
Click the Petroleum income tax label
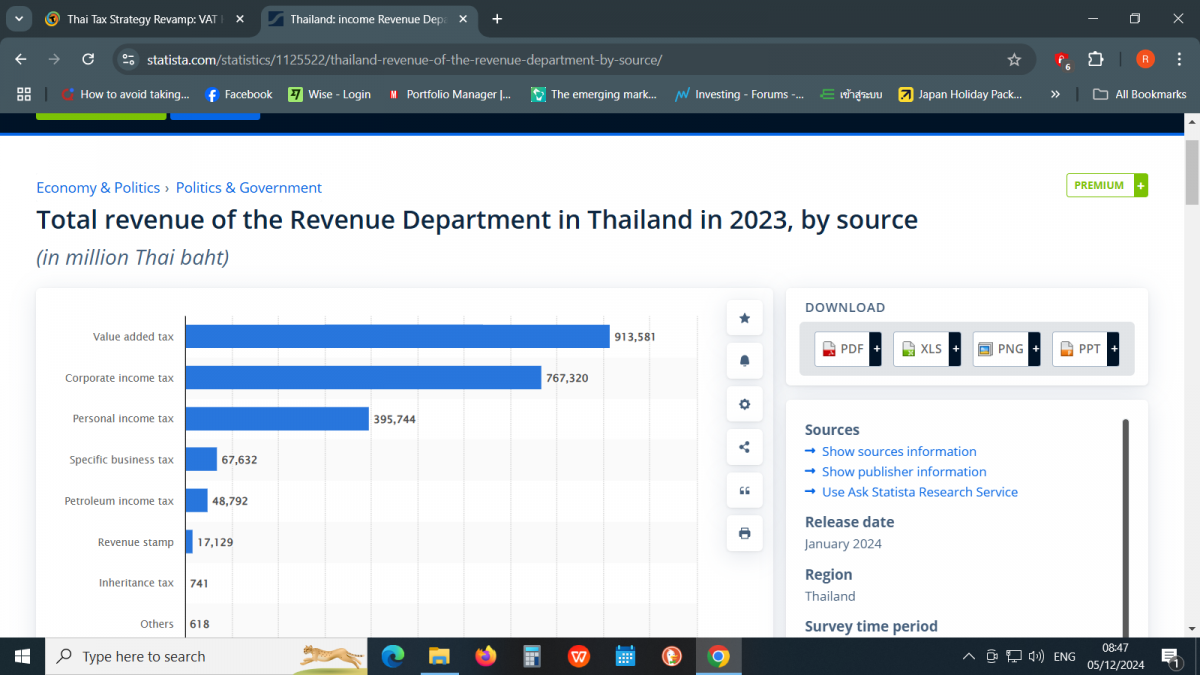pyautogui.click(x=119, y=501)
